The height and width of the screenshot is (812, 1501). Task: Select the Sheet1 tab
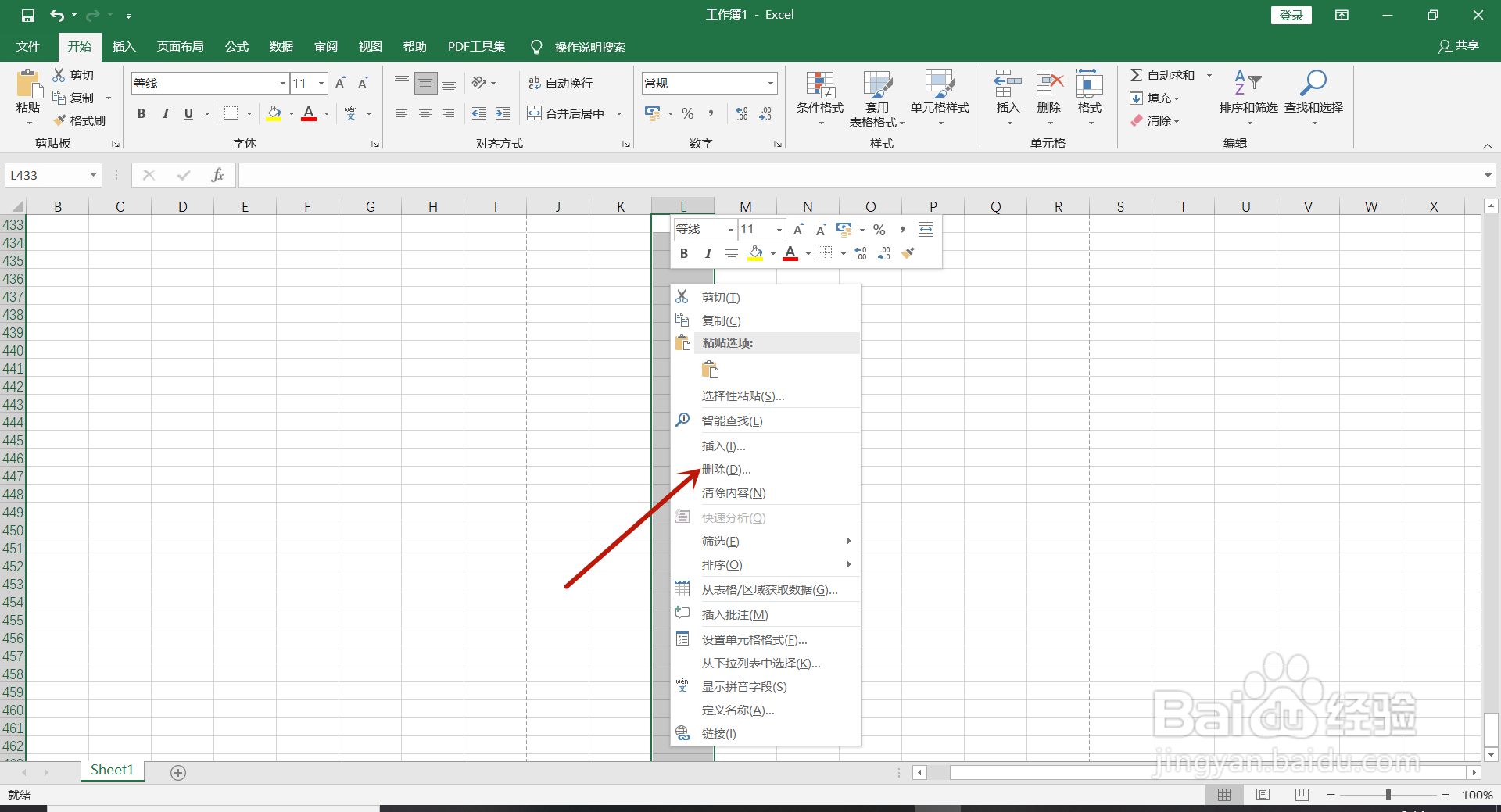pyautogui.click(x=112, y=771)
